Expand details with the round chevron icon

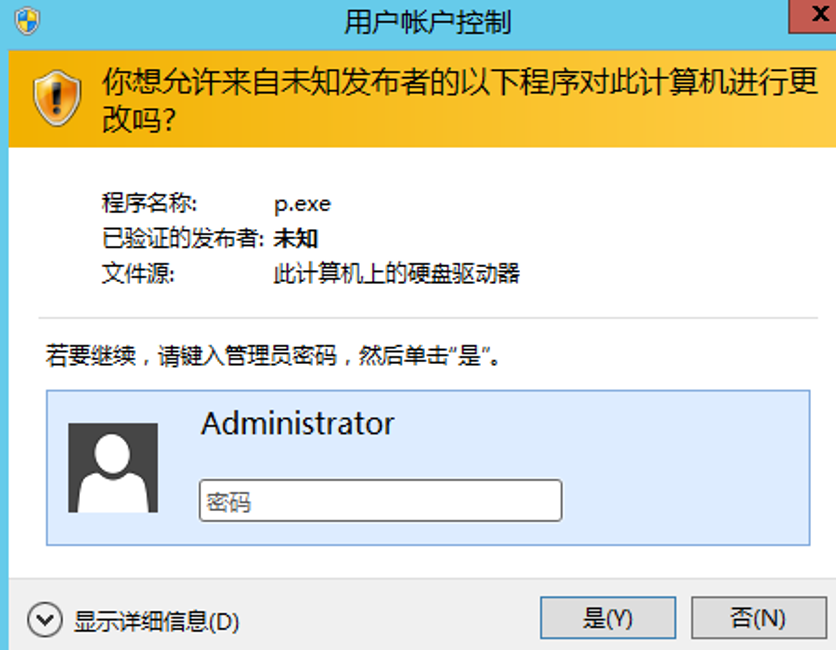click(x=45, y=621)
